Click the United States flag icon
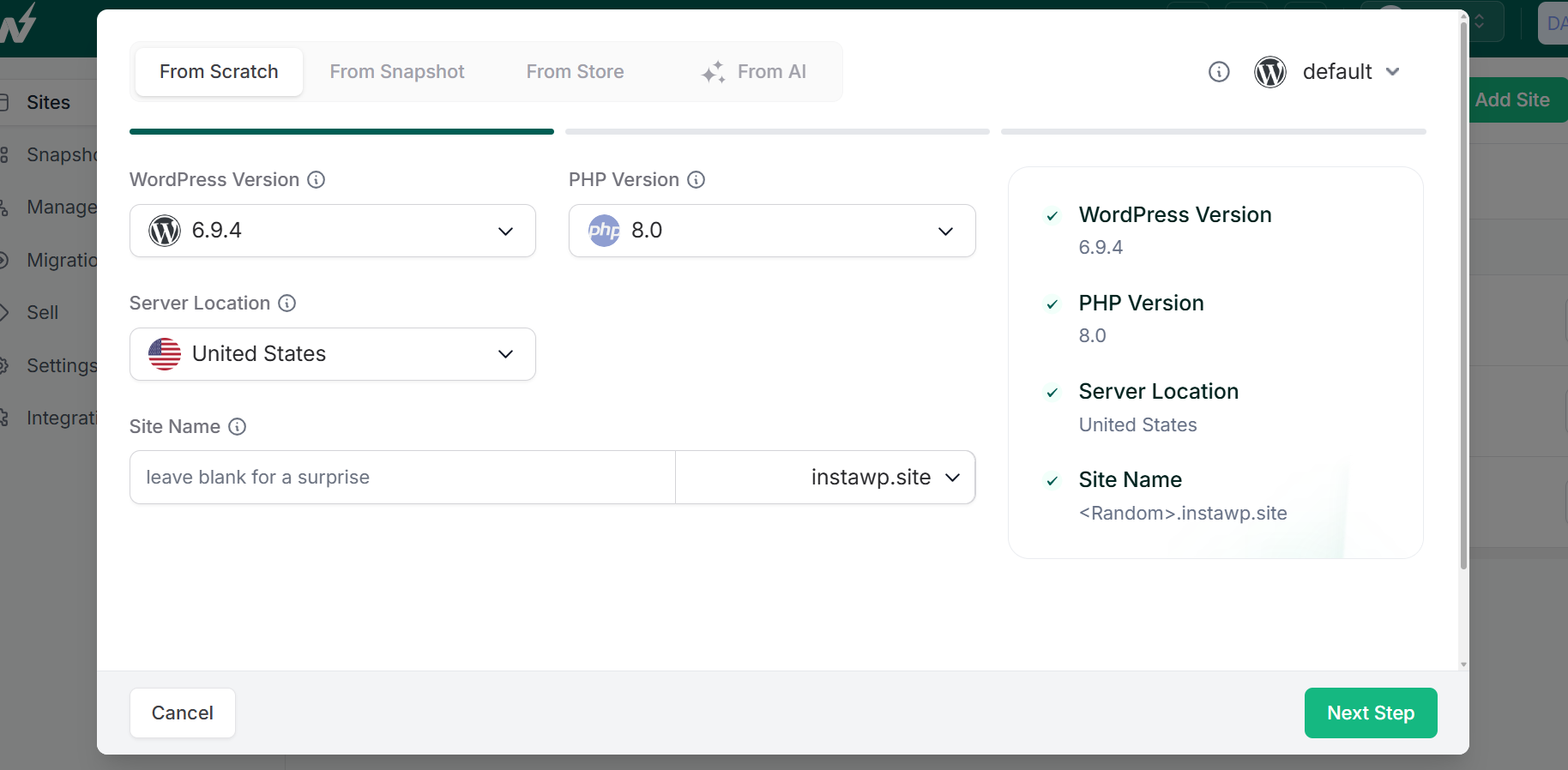Viewport: 1568px width, 770px height. pos(165,354)
